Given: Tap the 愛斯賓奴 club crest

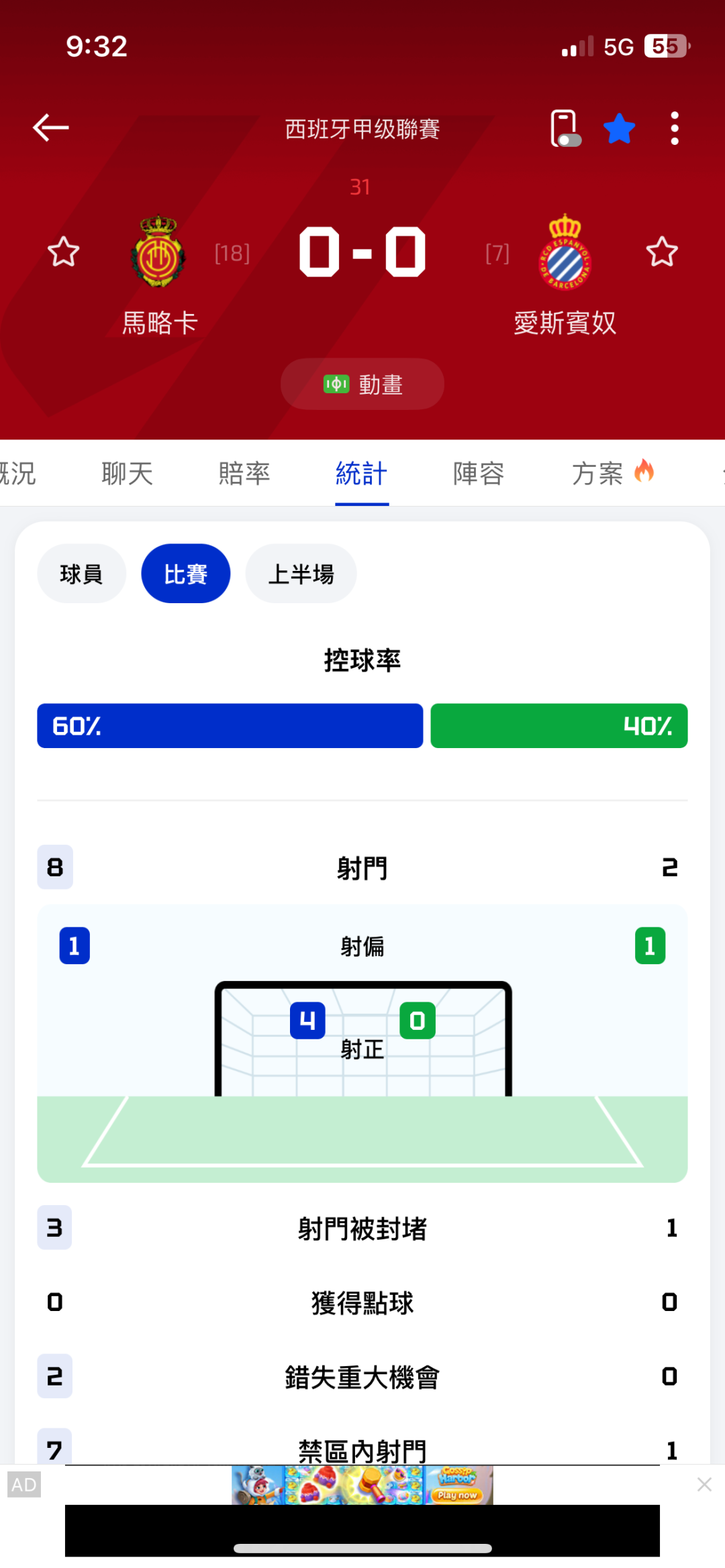Looking at the screenshot, I should pyautogui.click(x=565, y=252).
